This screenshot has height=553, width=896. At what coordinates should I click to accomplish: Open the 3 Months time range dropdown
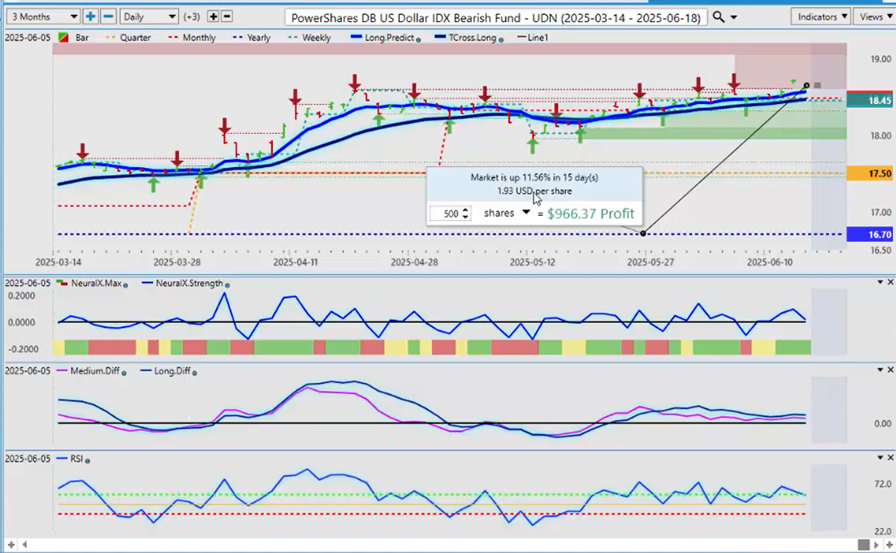point(43,17)
